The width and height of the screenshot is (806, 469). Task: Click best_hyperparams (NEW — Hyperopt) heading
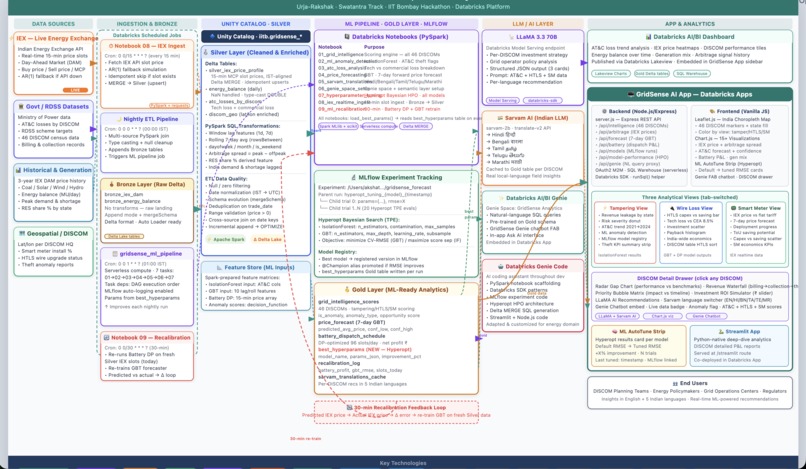pos(364,350)
